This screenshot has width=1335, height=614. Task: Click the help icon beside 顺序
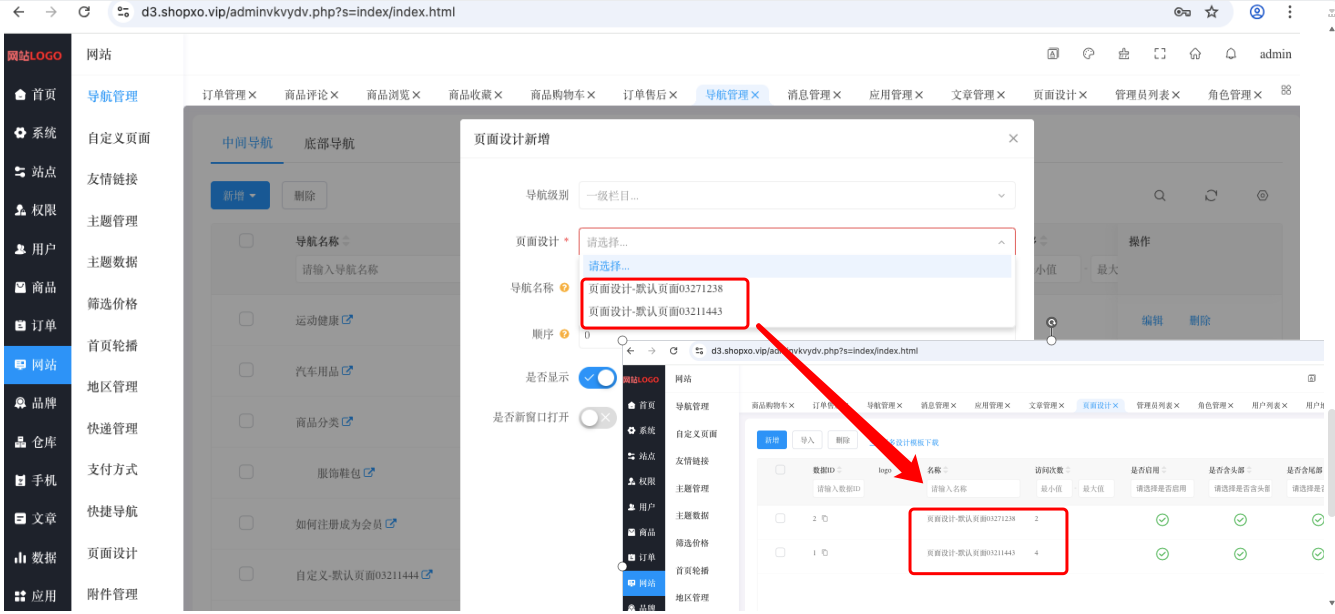565,334
